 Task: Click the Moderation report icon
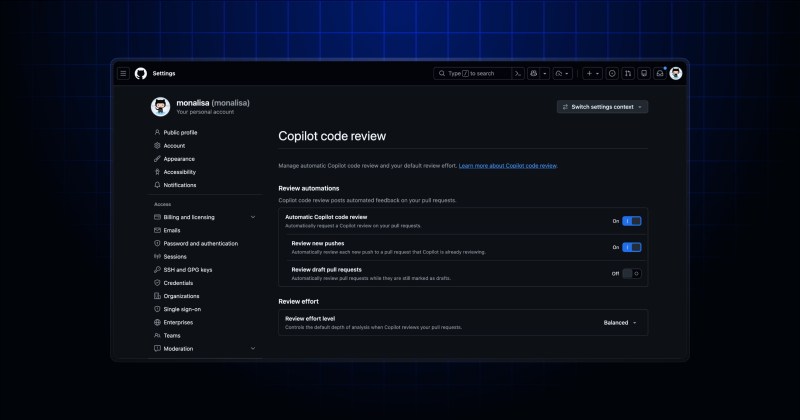tap(157, 349)
